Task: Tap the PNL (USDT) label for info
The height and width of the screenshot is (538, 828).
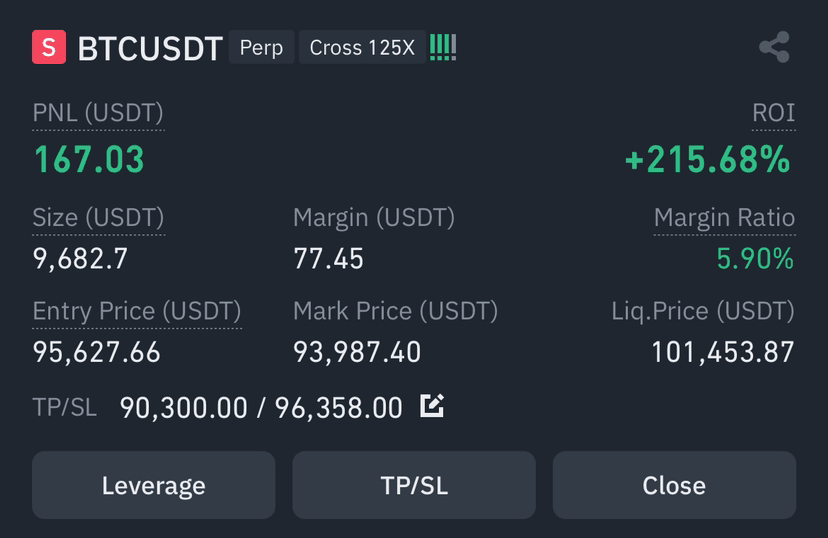Action: coord(98,113)
